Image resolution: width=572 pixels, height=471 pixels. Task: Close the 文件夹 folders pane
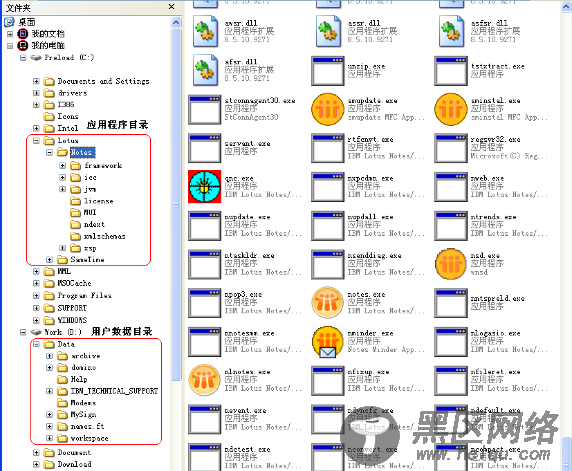(x=171, y=7)
